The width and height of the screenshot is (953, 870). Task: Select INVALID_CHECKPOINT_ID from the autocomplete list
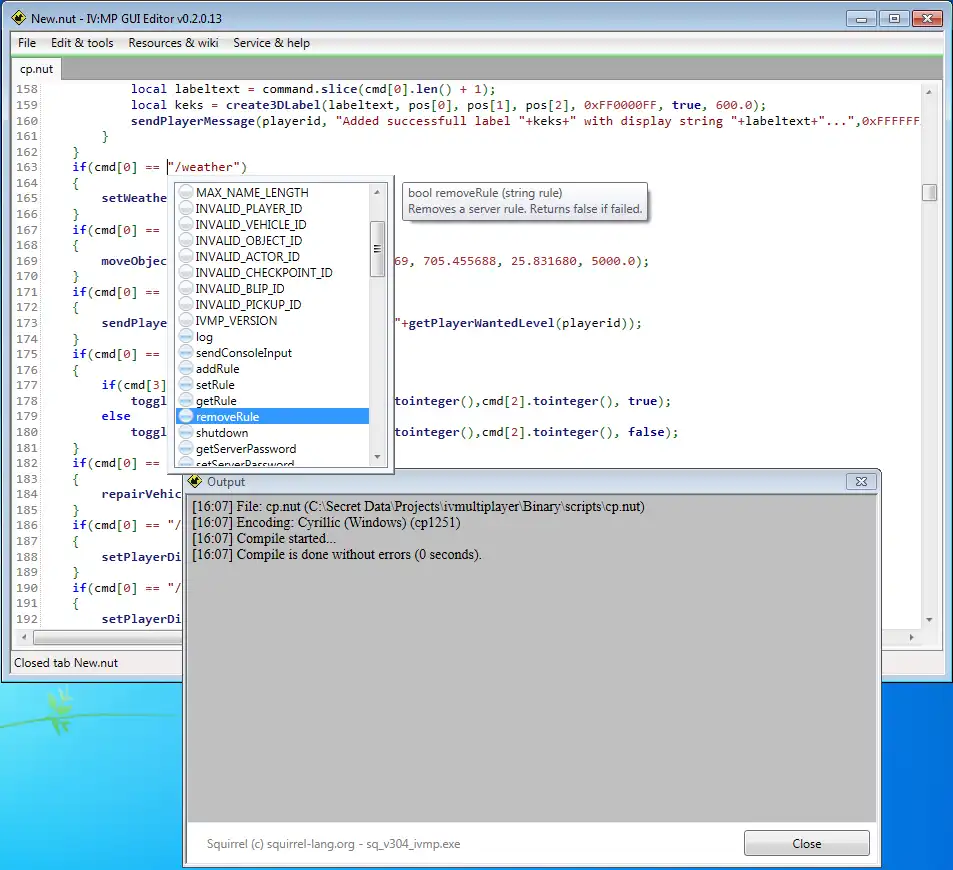click(x=272, y=272)
